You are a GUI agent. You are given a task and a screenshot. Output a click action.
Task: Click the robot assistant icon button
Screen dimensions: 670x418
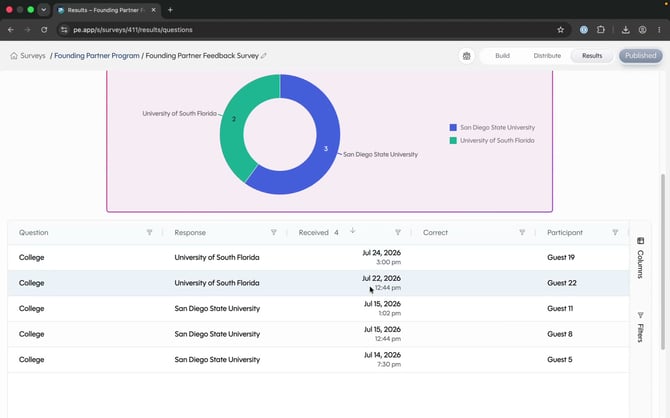coord(467,56)
